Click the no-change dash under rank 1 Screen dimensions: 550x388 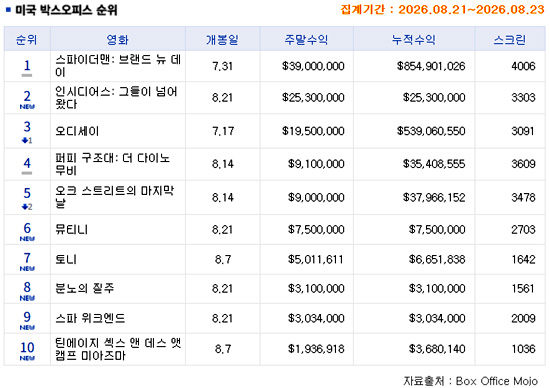tap(27, 75)
